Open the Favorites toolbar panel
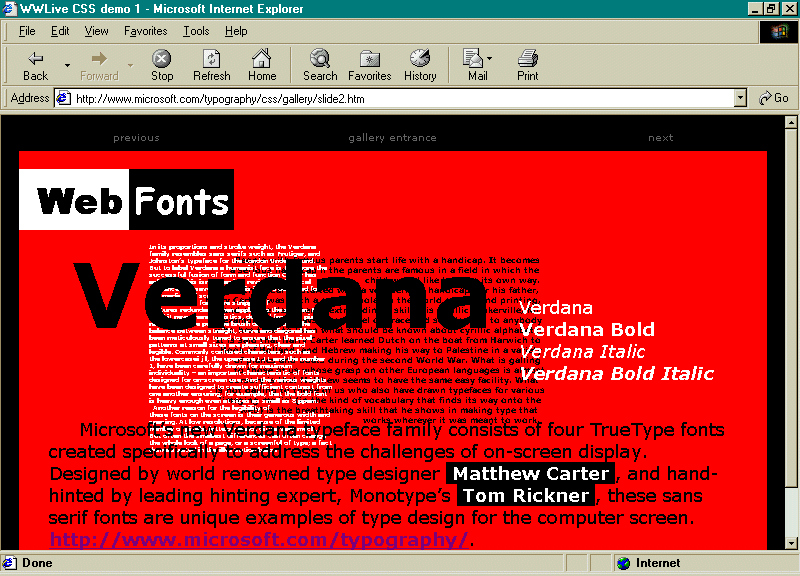 click(x=369, y=66)
